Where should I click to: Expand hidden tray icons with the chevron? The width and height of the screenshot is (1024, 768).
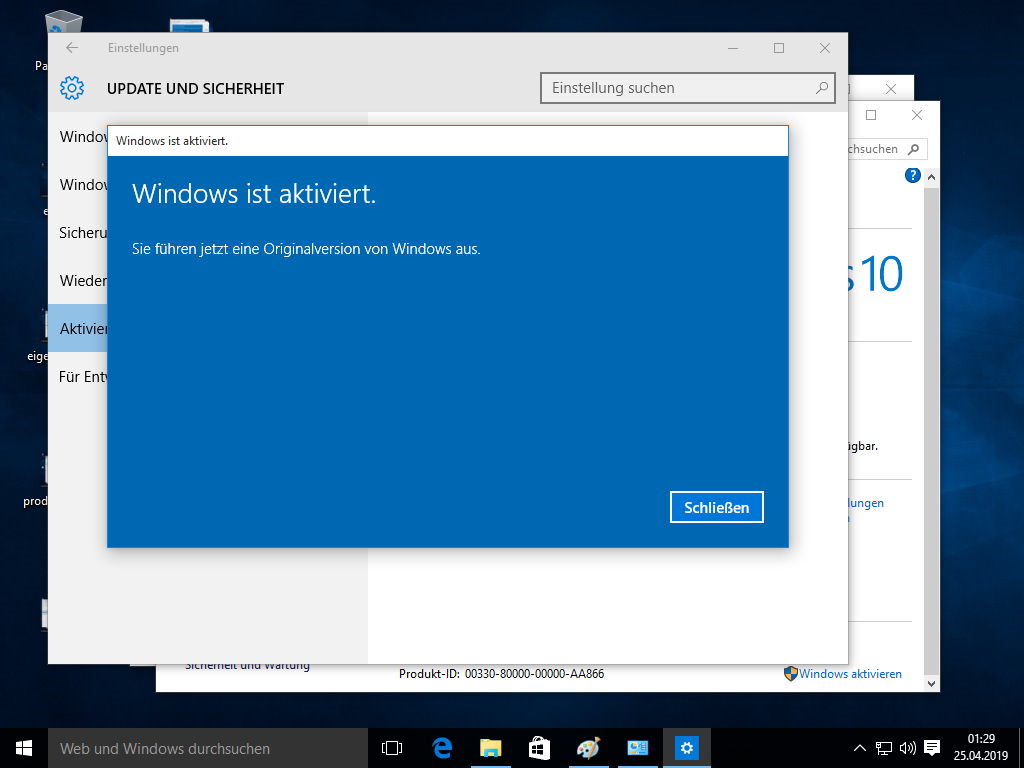click(x=859, y=747)
